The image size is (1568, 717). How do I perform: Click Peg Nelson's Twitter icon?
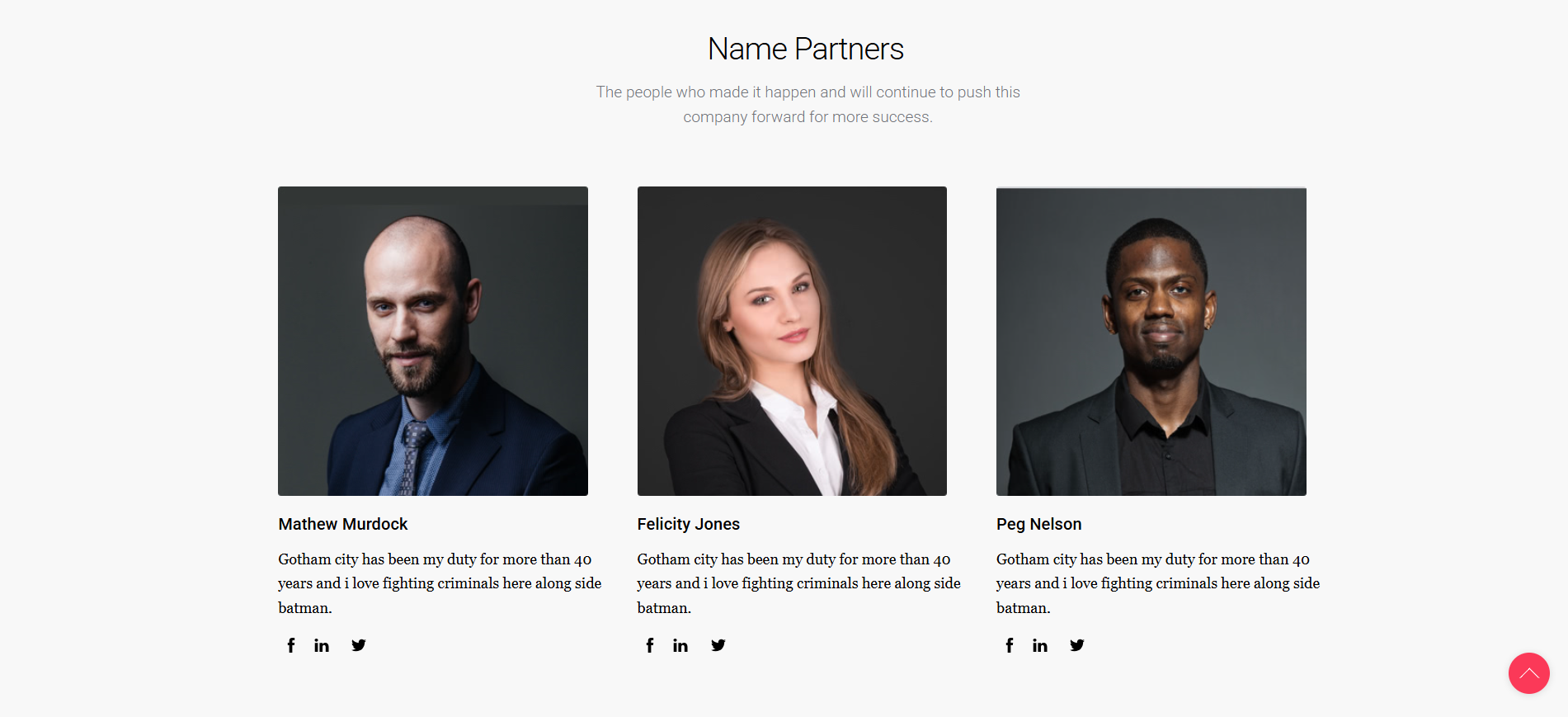[1077, 645]
